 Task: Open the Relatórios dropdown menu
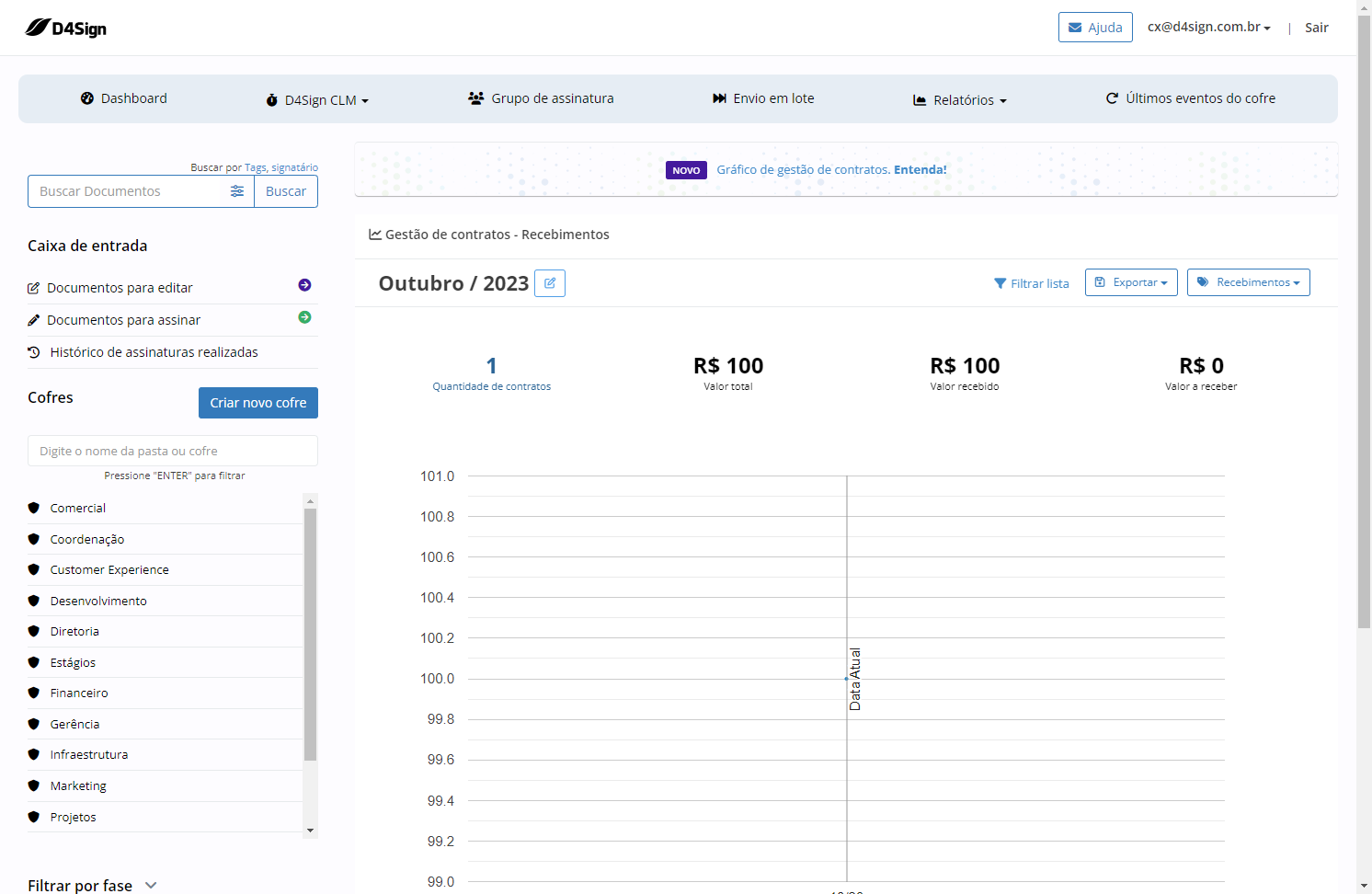tap(960, 100)
